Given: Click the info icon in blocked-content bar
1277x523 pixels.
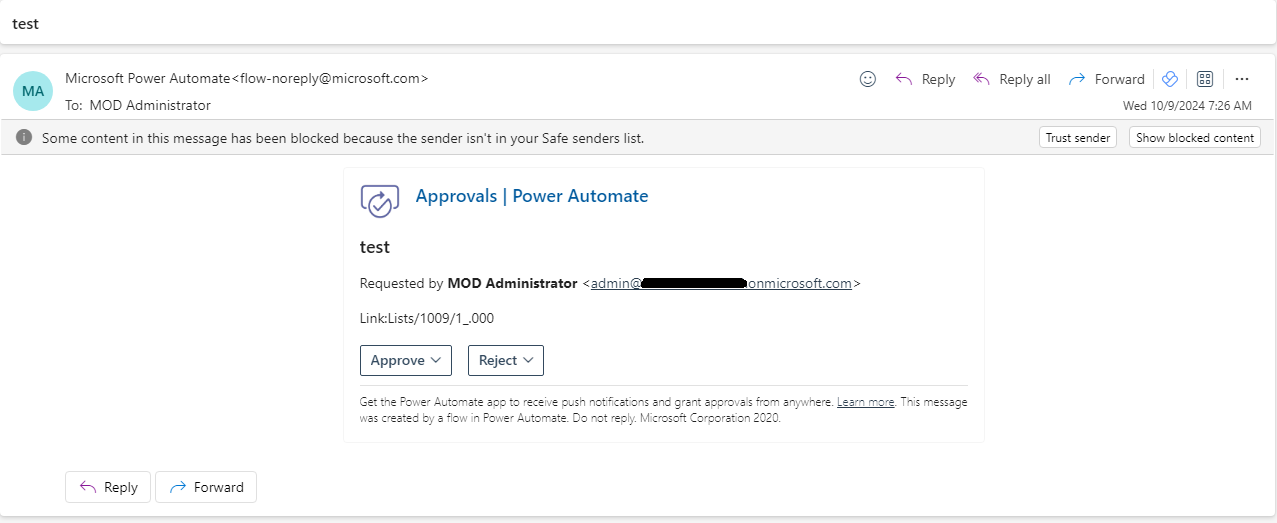Looking at the screenshot, I should click(x=24, y=138).
